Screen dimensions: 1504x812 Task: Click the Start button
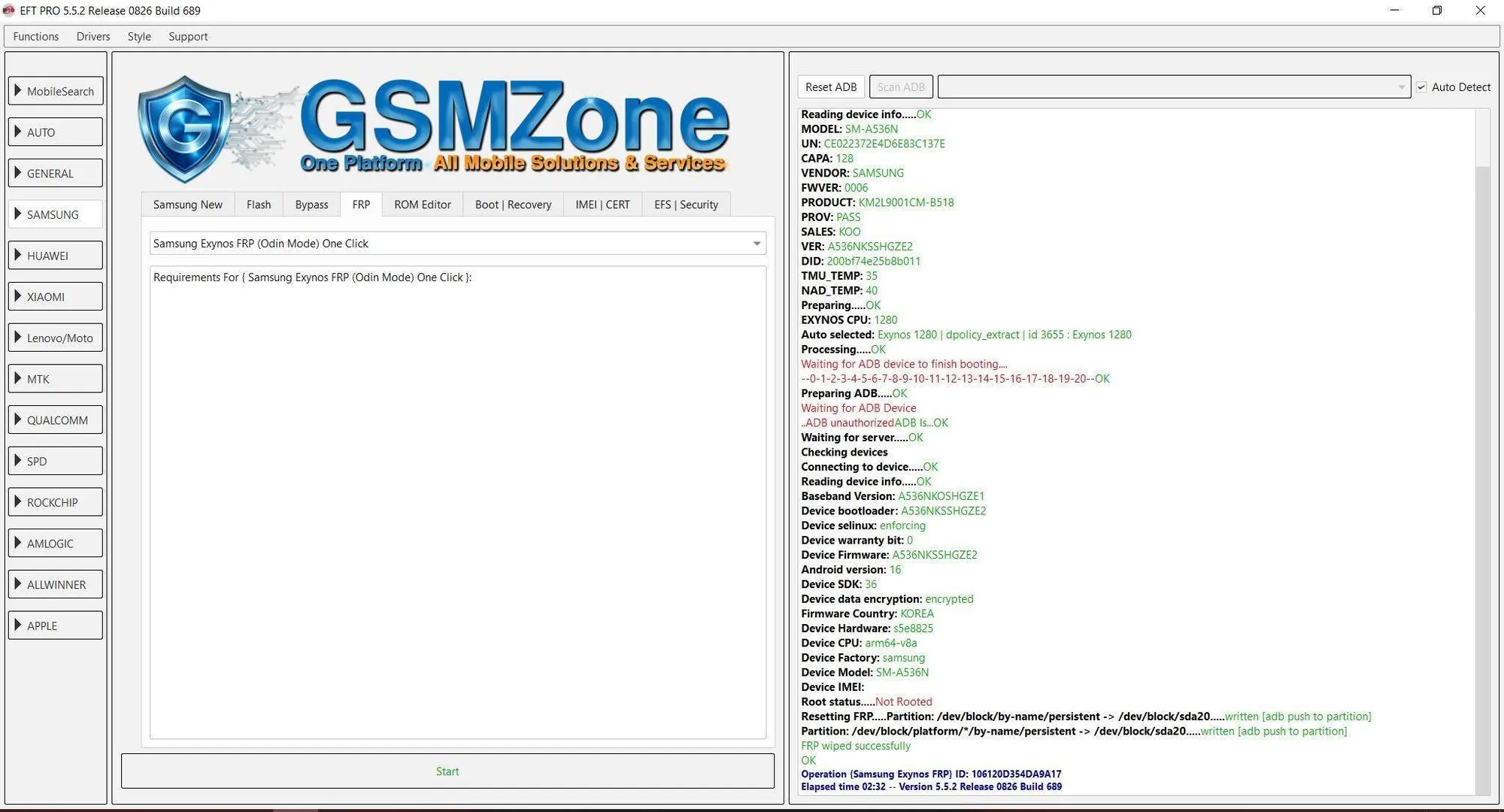point(447,771)
